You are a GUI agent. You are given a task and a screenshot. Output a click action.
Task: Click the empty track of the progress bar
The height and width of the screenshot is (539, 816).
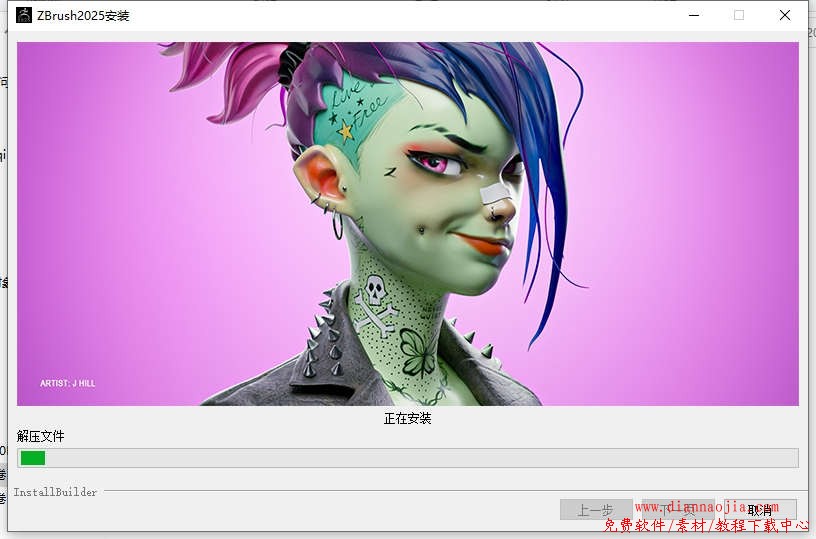pos(420,458)
